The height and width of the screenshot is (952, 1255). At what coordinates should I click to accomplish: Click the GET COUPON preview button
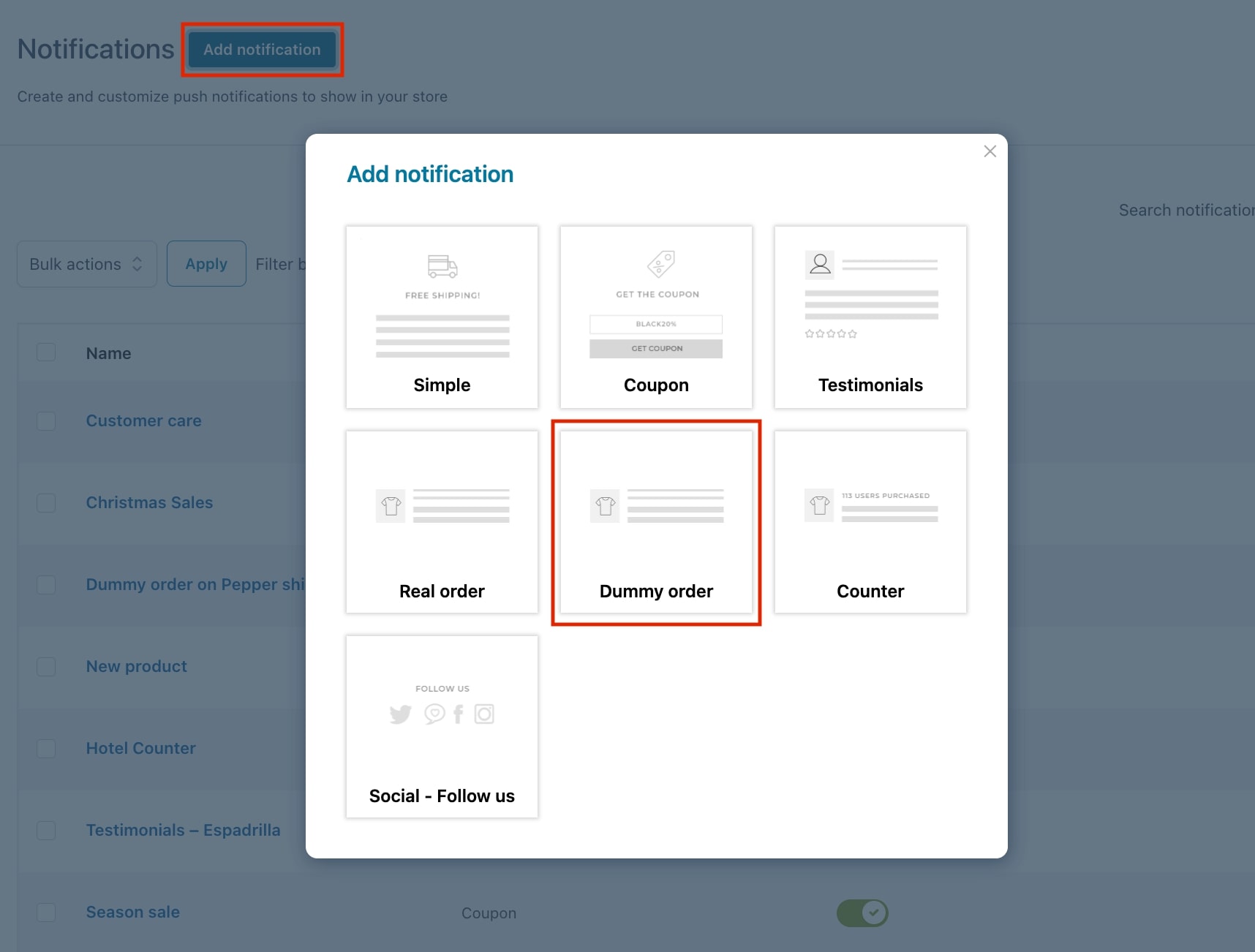(x=656, y=349)
